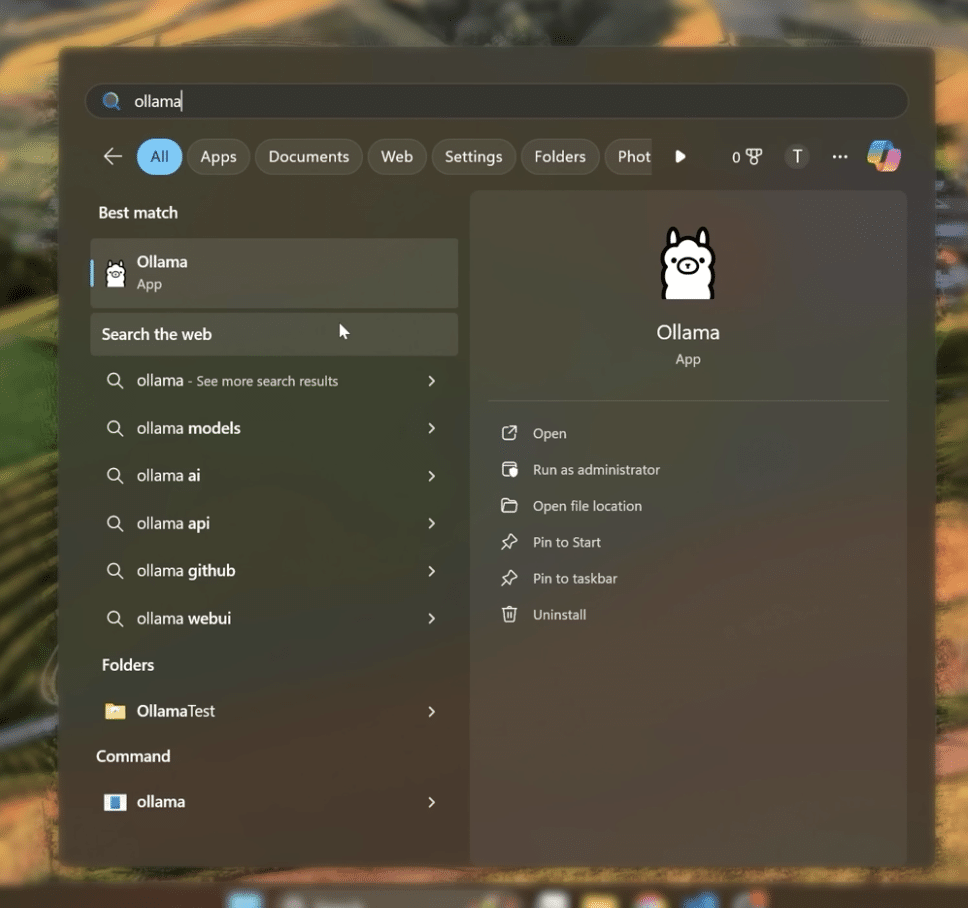Switch to the Folders filter tab
Image resolution: width=968 pixels, height=908 pixels.
[560, 157]
